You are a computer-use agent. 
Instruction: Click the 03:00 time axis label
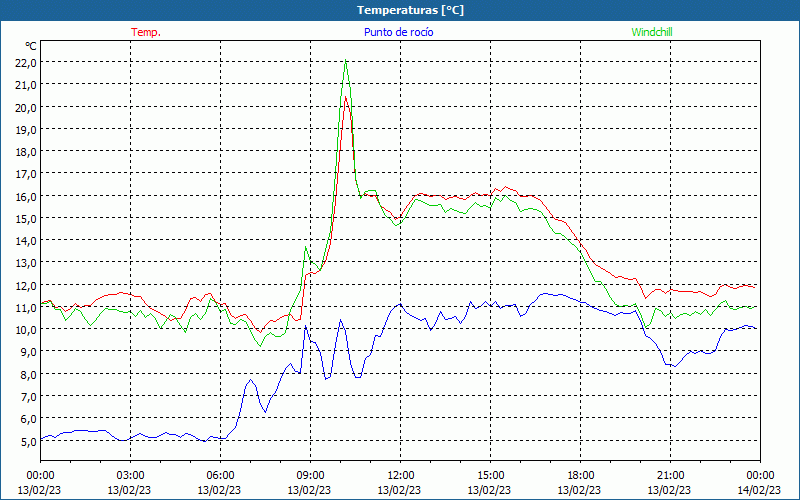click(x=130, y=476)
